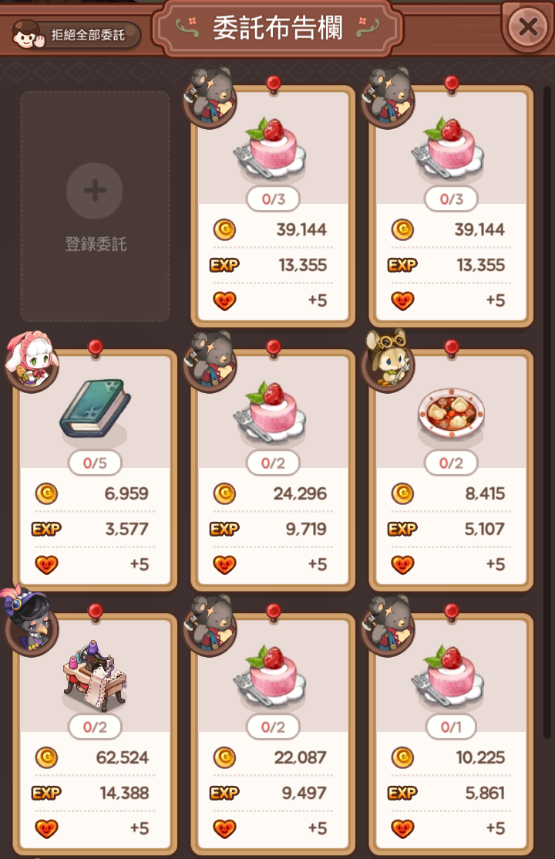Open the commission card rewarding 10,225 gold
Image resolution: width=555 pixels, height=859 pixels.
[x=450, y=734]
